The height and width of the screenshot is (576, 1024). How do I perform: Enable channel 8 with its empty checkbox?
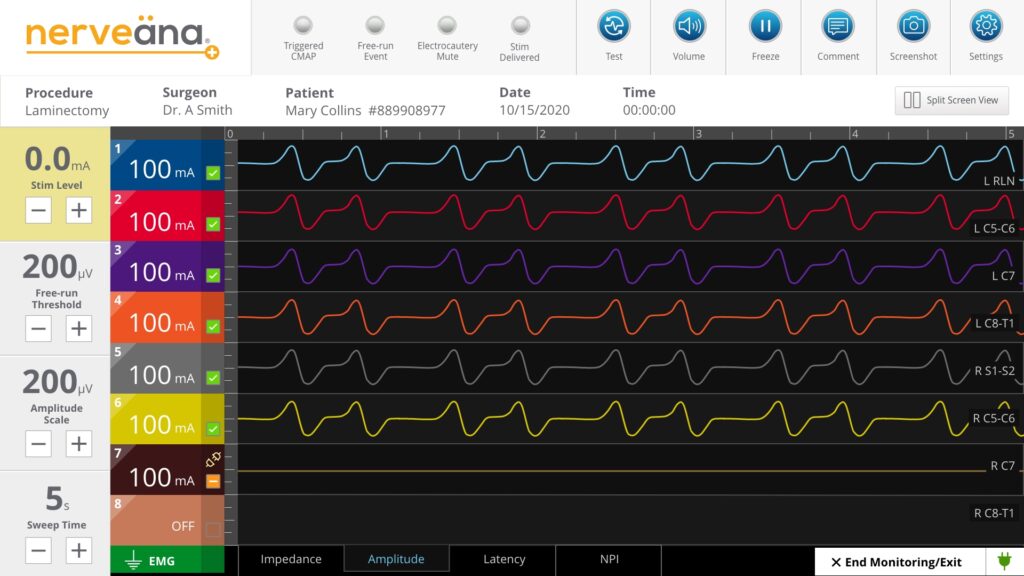point(213,529)
